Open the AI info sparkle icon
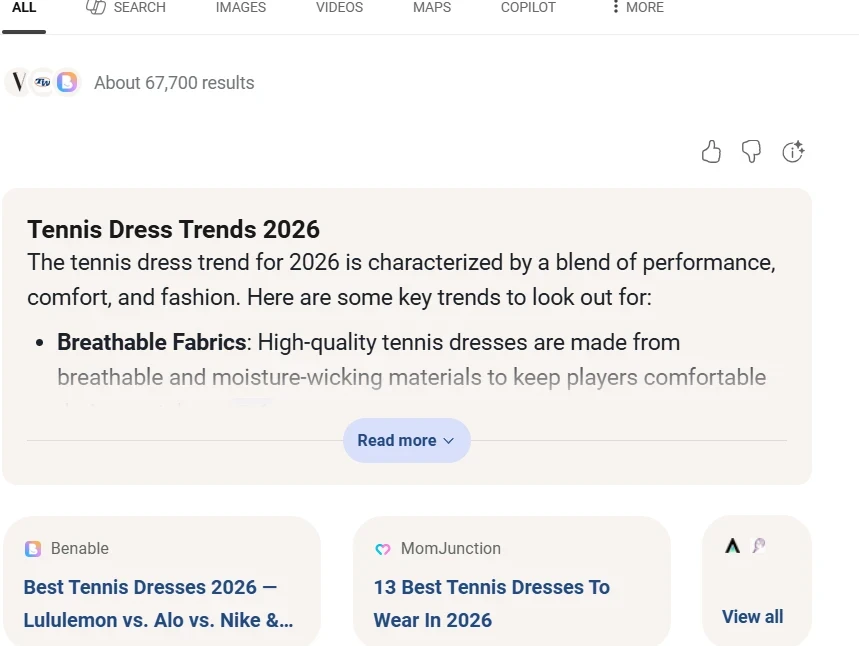Image resolution: width=859 pixels, height=646 pixels. pyautogui.click(x=793, y=152)
